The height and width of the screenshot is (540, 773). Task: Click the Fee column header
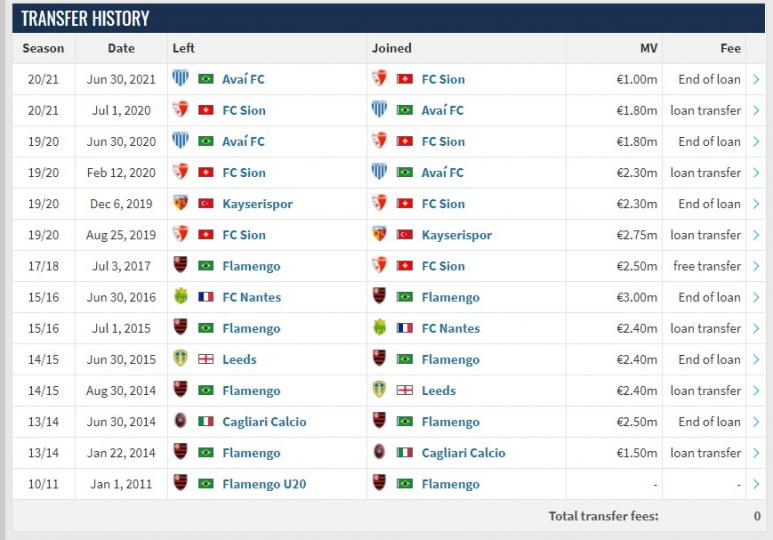pyautogui.click(x=730, y=48)
